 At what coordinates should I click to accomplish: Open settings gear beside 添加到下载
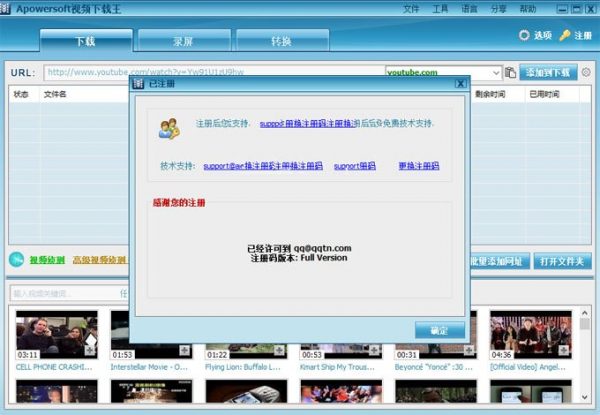pos(586,72)
